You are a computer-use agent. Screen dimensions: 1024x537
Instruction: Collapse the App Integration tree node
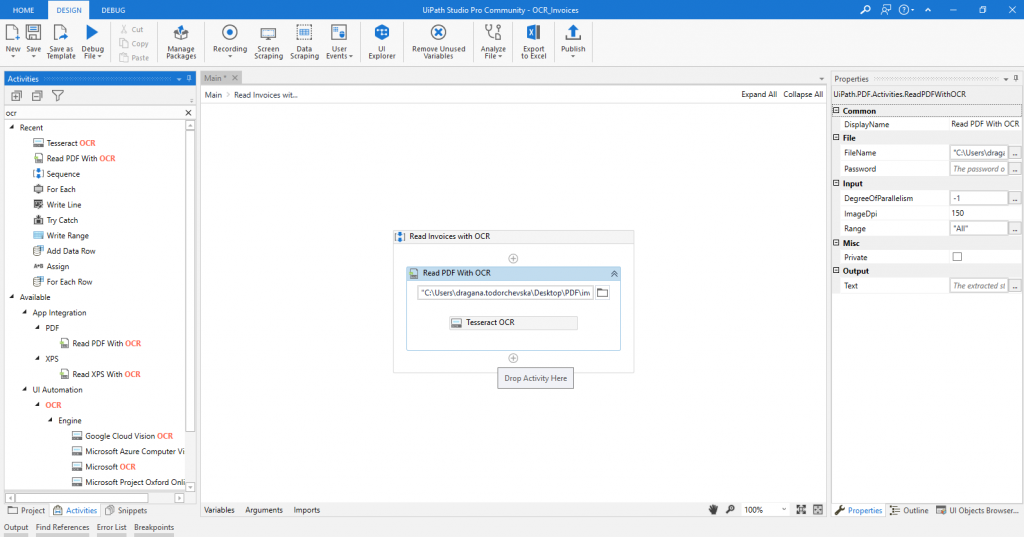click(25, 312)
